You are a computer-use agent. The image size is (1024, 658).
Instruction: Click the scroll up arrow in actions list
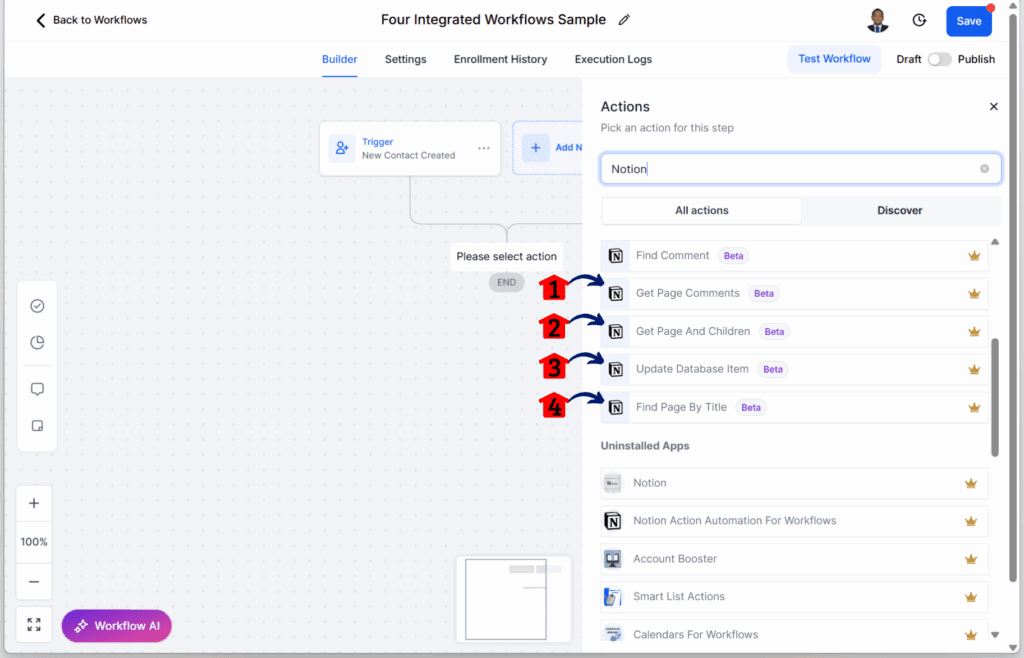point(995,242)
